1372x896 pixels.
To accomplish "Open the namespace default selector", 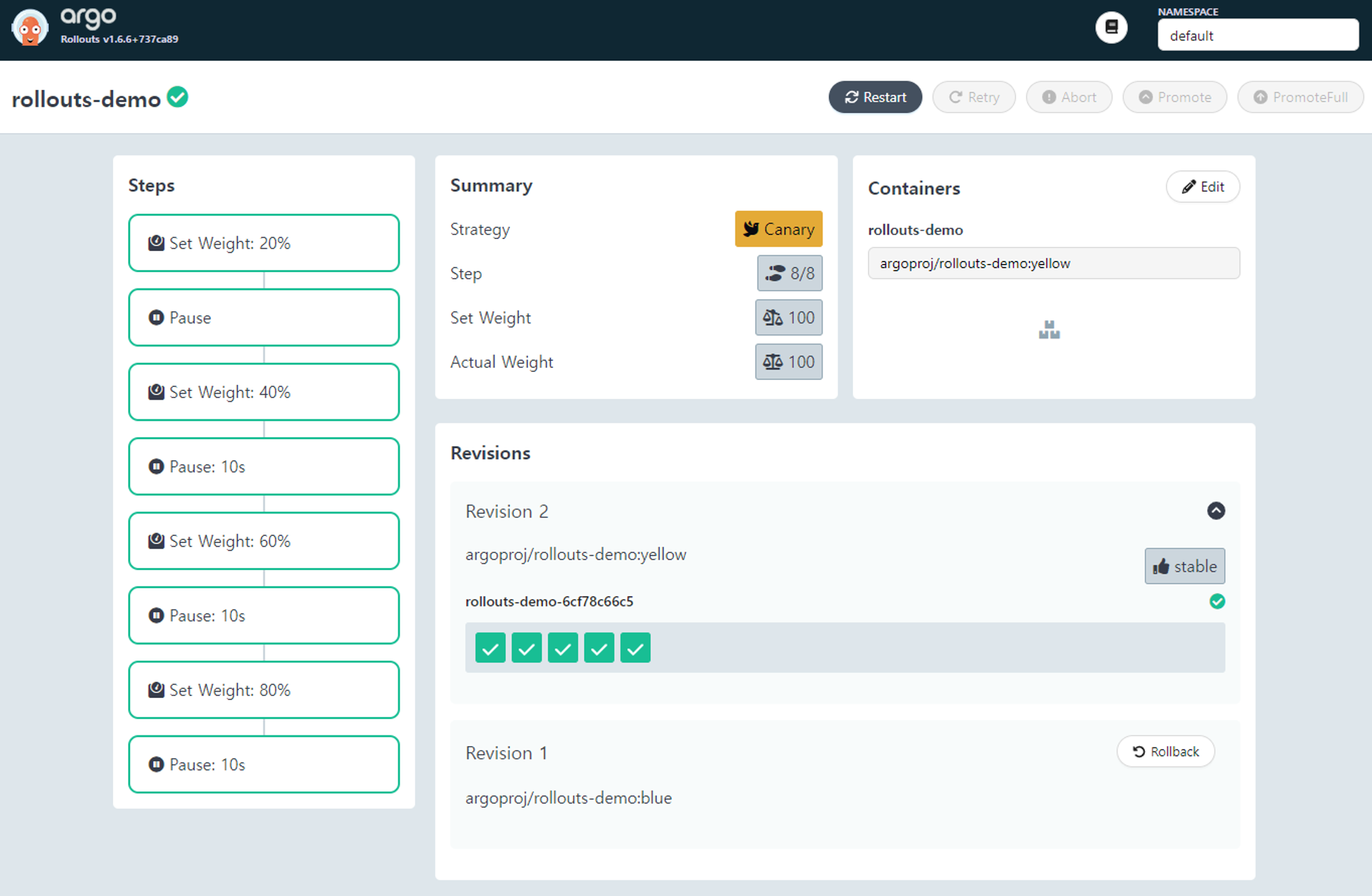I will pos(1257,35).
